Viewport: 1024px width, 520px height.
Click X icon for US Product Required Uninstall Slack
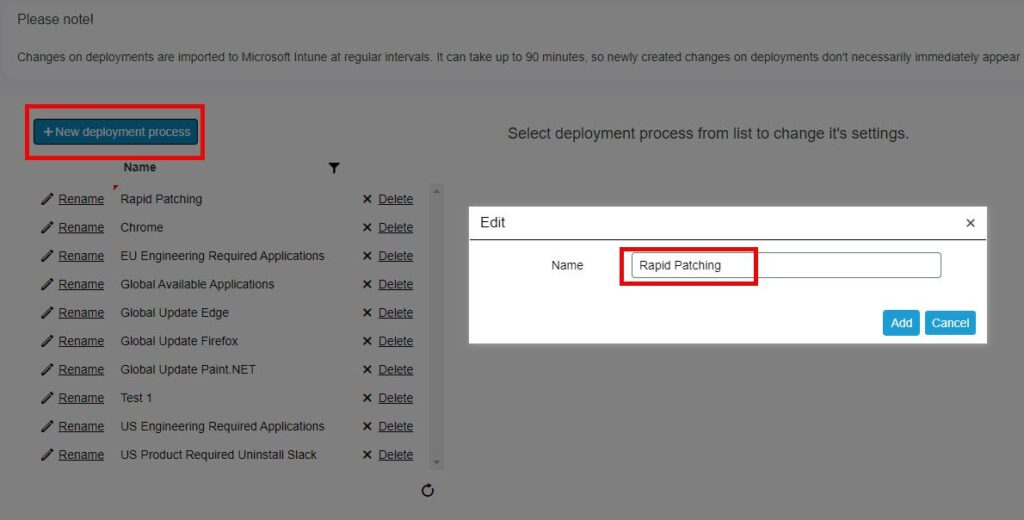click(x=367, y=455)
